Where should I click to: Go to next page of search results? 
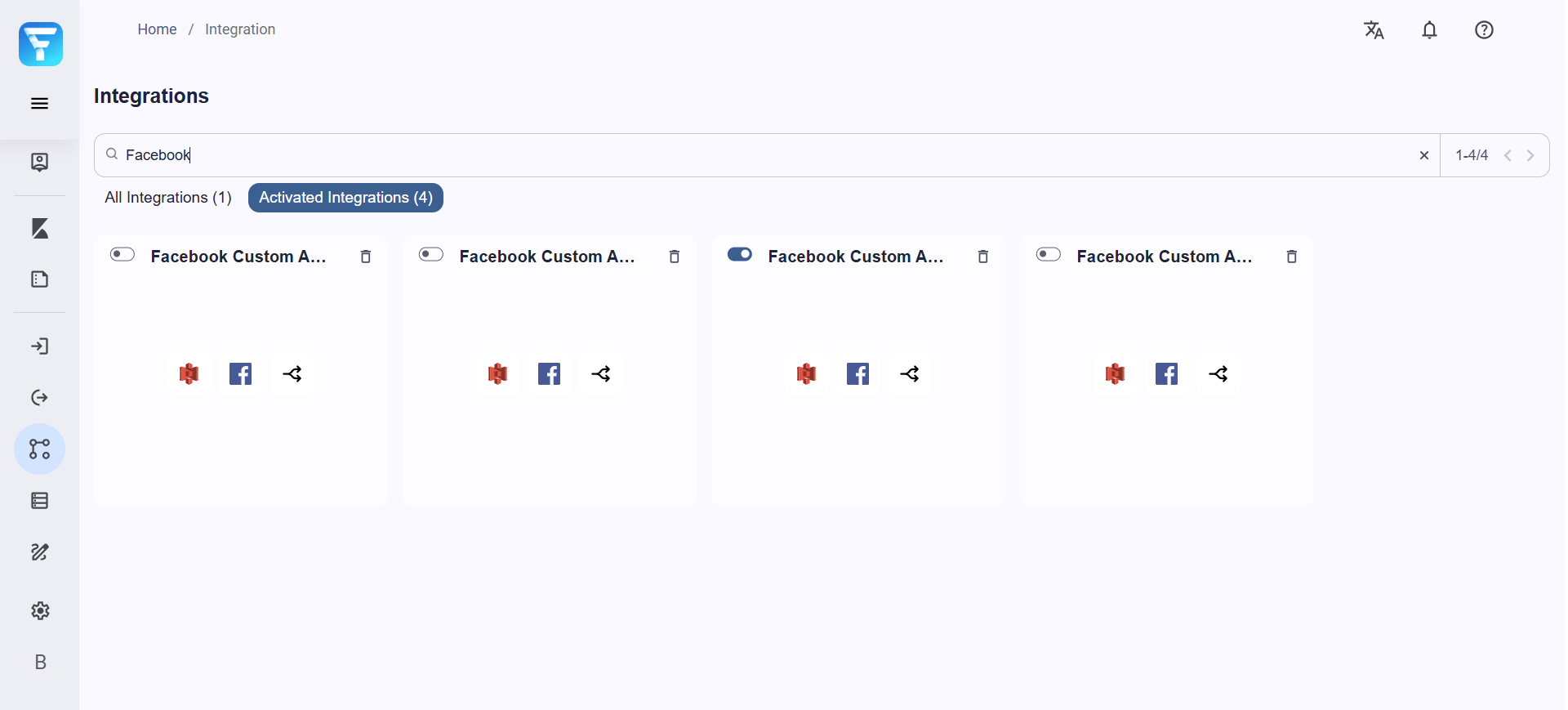(1531, 155)
